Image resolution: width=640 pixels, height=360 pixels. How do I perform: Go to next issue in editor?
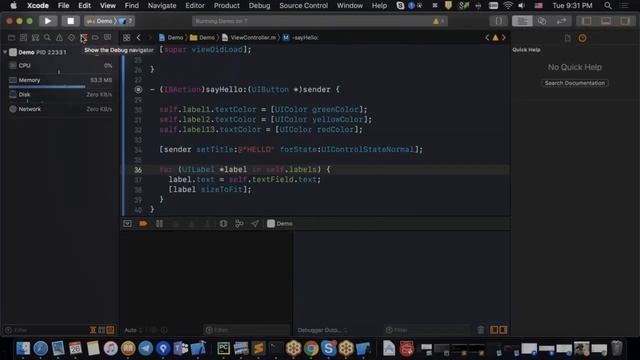point(504,38)
